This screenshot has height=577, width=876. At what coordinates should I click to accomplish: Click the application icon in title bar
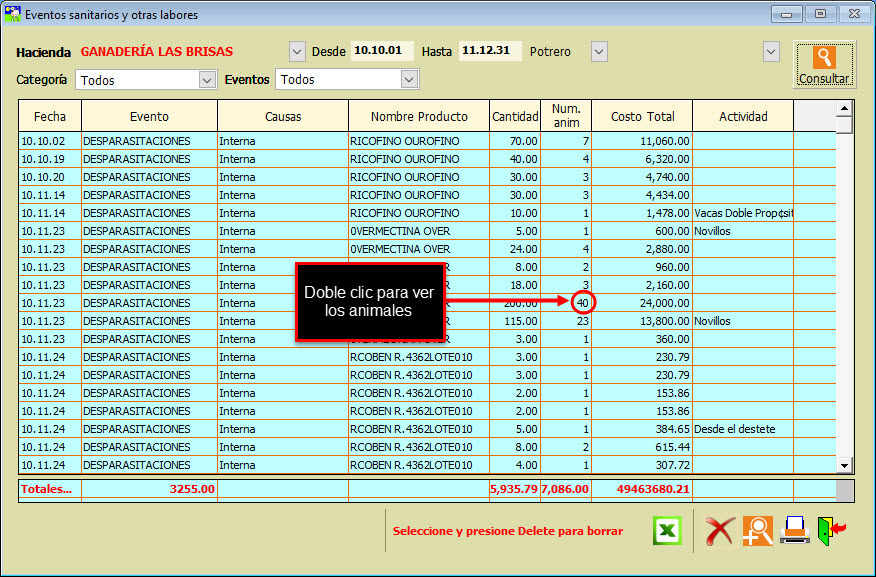12,15
